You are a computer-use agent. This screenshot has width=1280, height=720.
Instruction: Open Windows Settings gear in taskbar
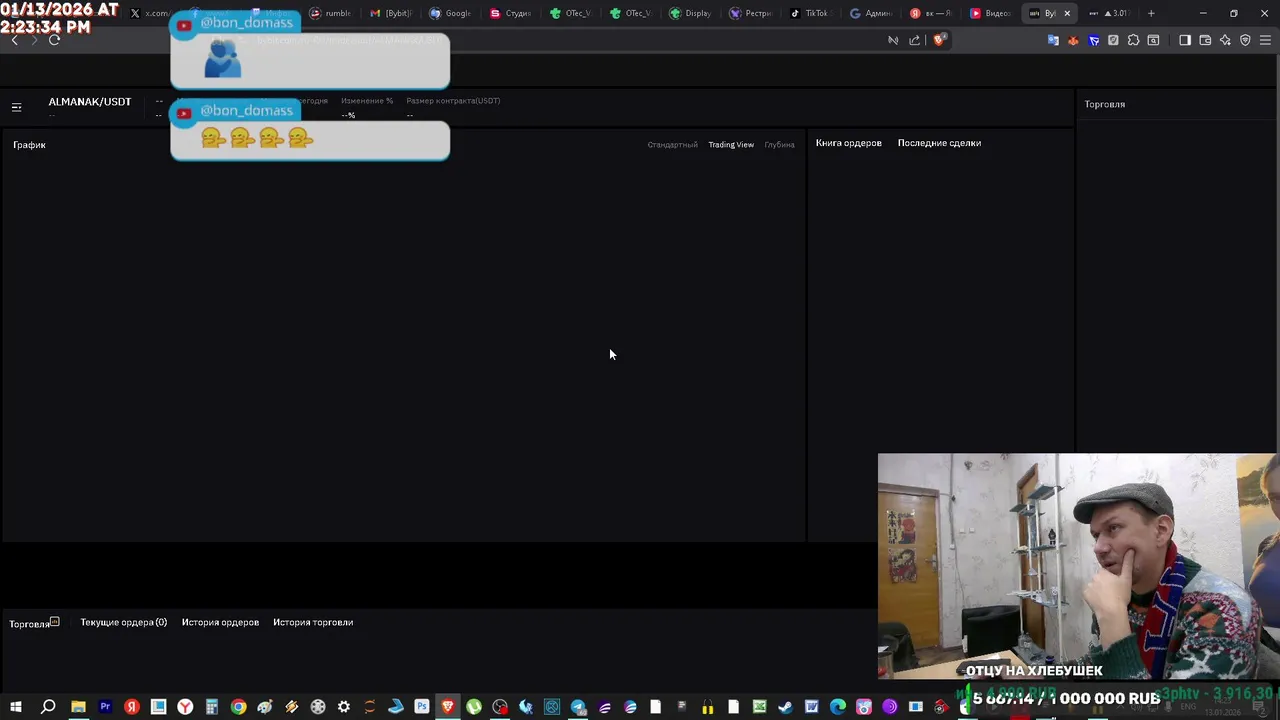pyautogui.click(x=344, y=707)
